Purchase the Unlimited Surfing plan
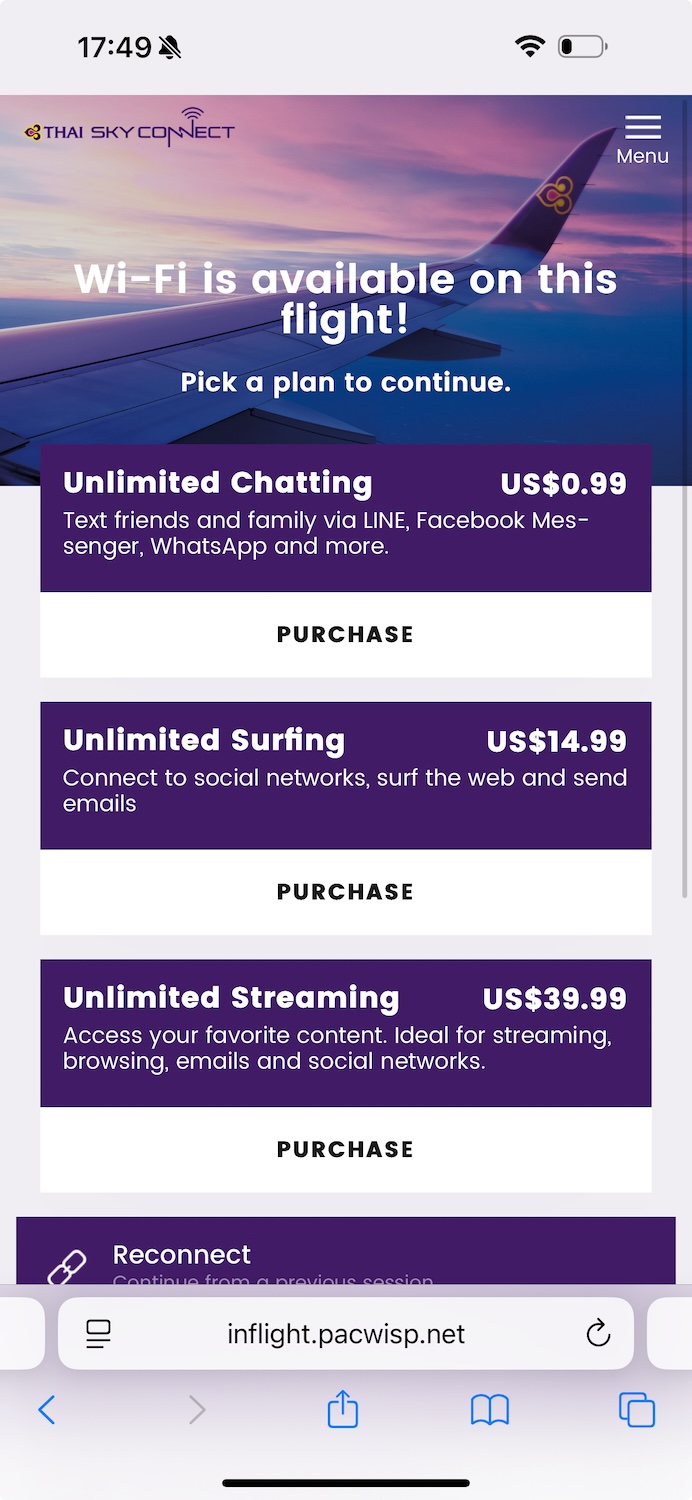Viewport: 692px width, 1500px height. [345, 891]
